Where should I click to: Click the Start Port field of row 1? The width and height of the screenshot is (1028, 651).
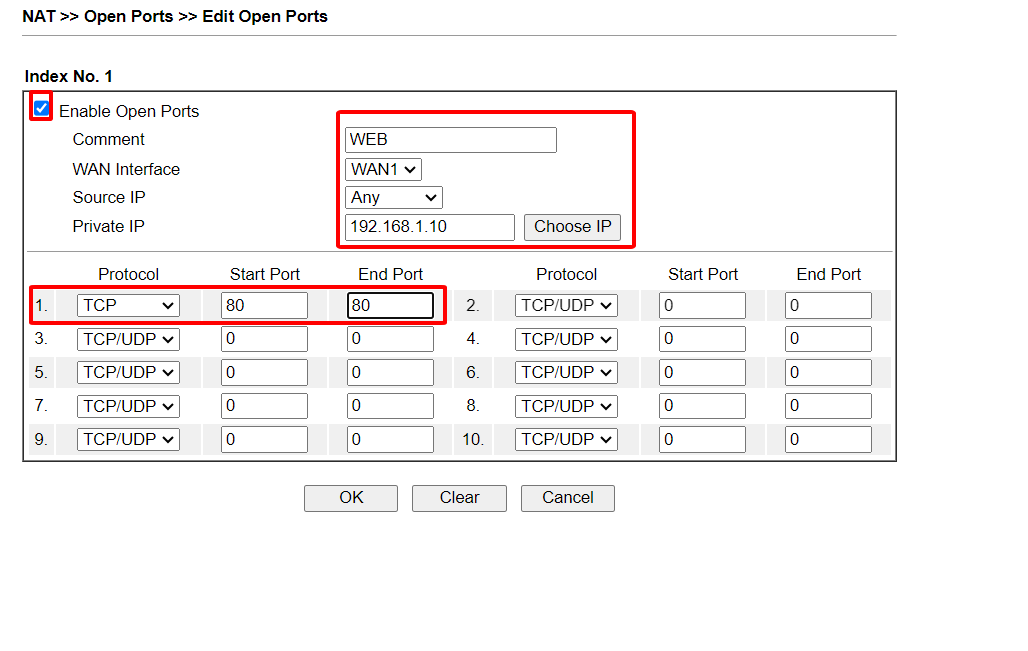(264, 306)
